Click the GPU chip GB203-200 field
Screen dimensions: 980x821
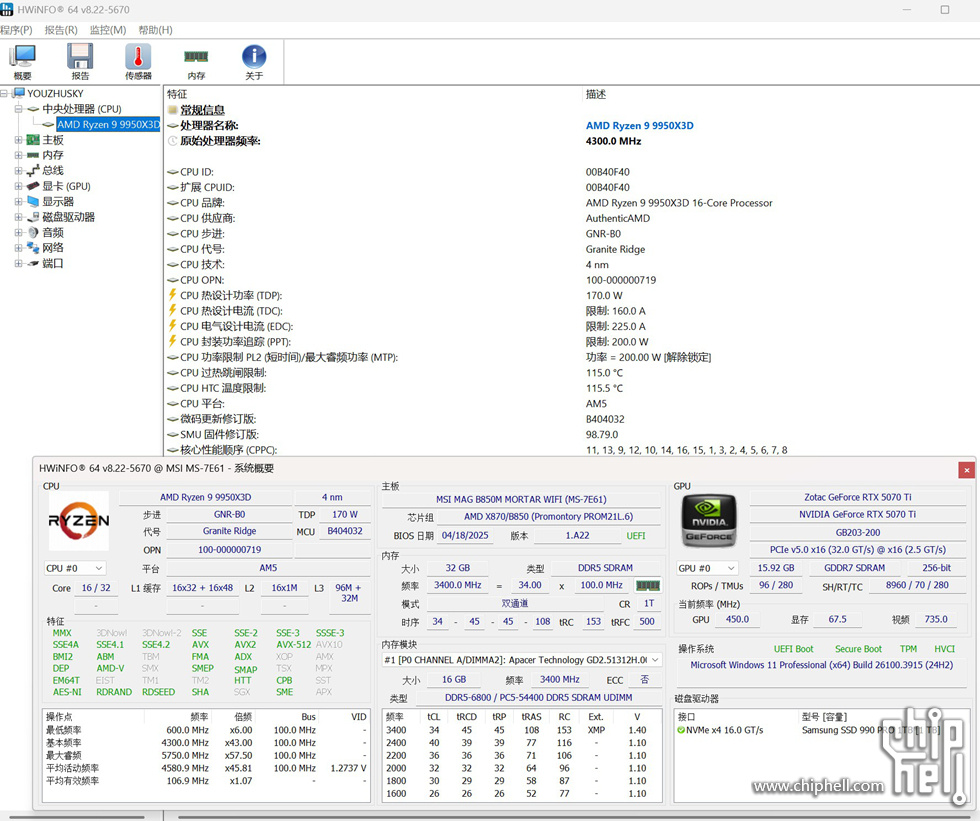tap(858, 532)
